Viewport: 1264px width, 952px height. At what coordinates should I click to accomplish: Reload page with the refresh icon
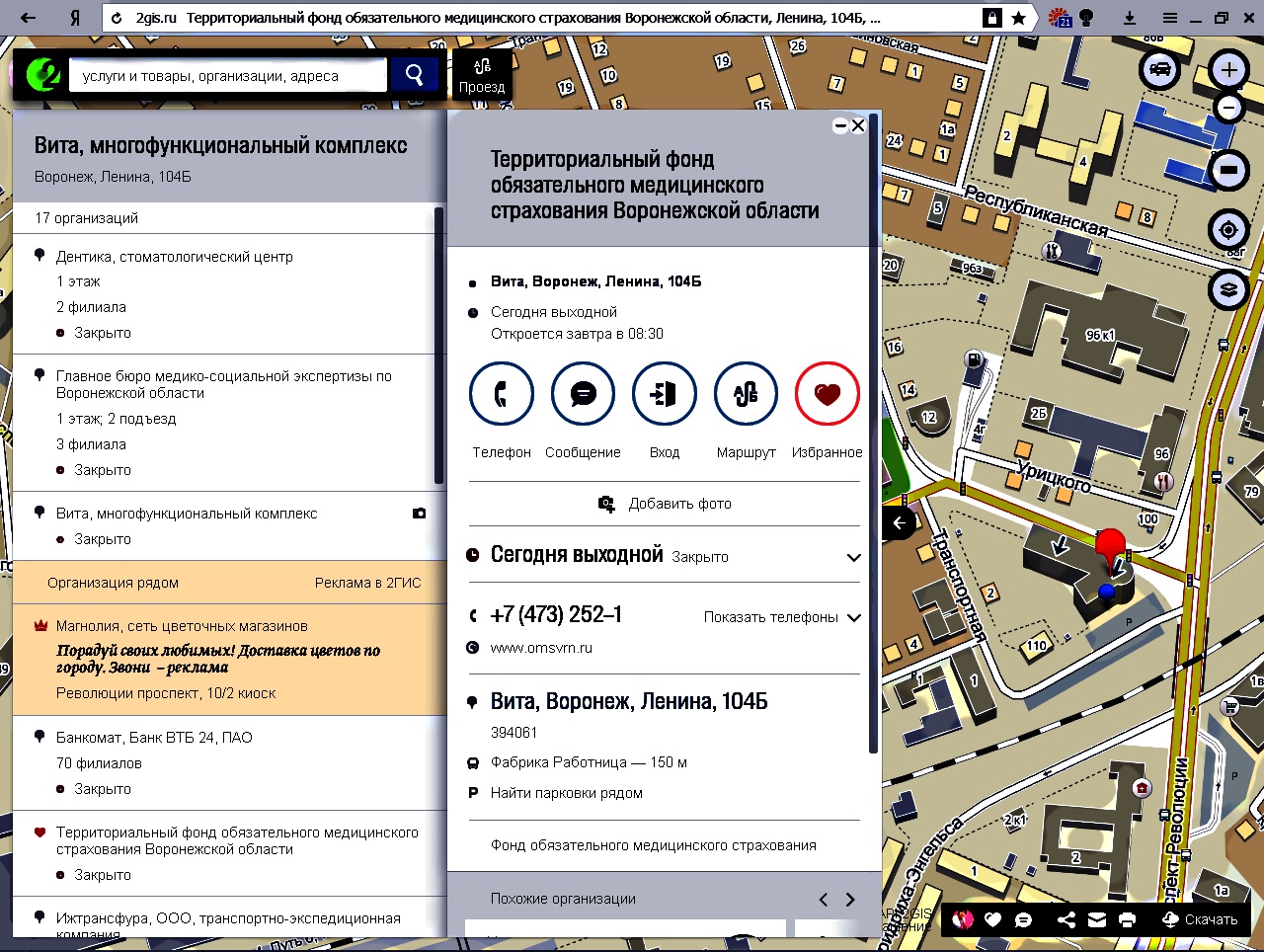tap(118, 18)
